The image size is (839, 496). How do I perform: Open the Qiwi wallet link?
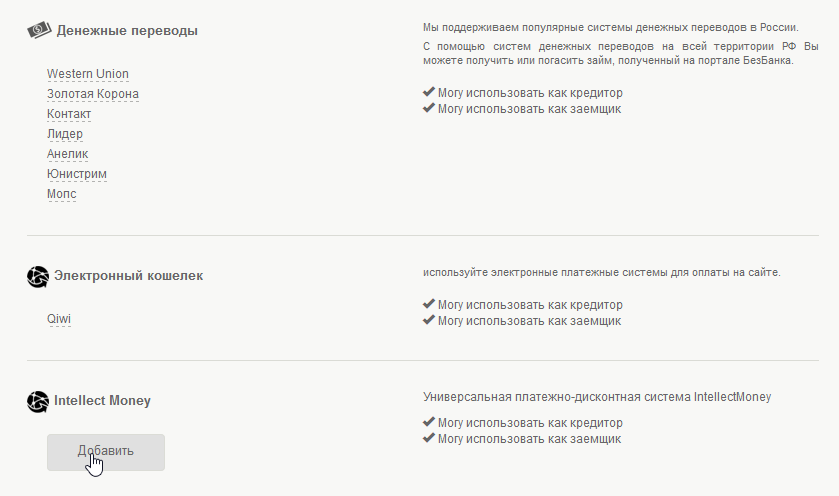[59, 319]
